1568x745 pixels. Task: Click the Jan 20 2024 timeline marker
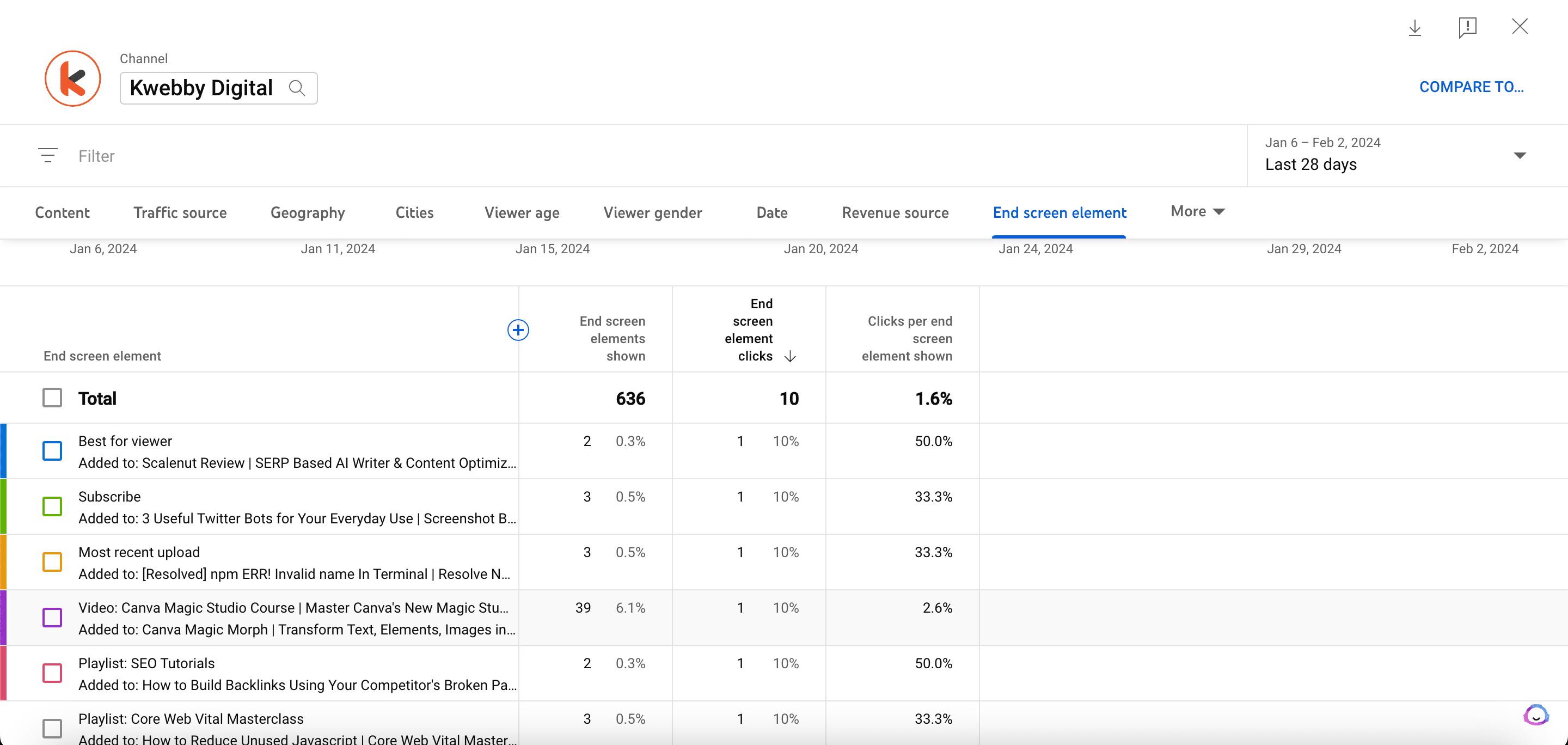click(x=820, y=249)
